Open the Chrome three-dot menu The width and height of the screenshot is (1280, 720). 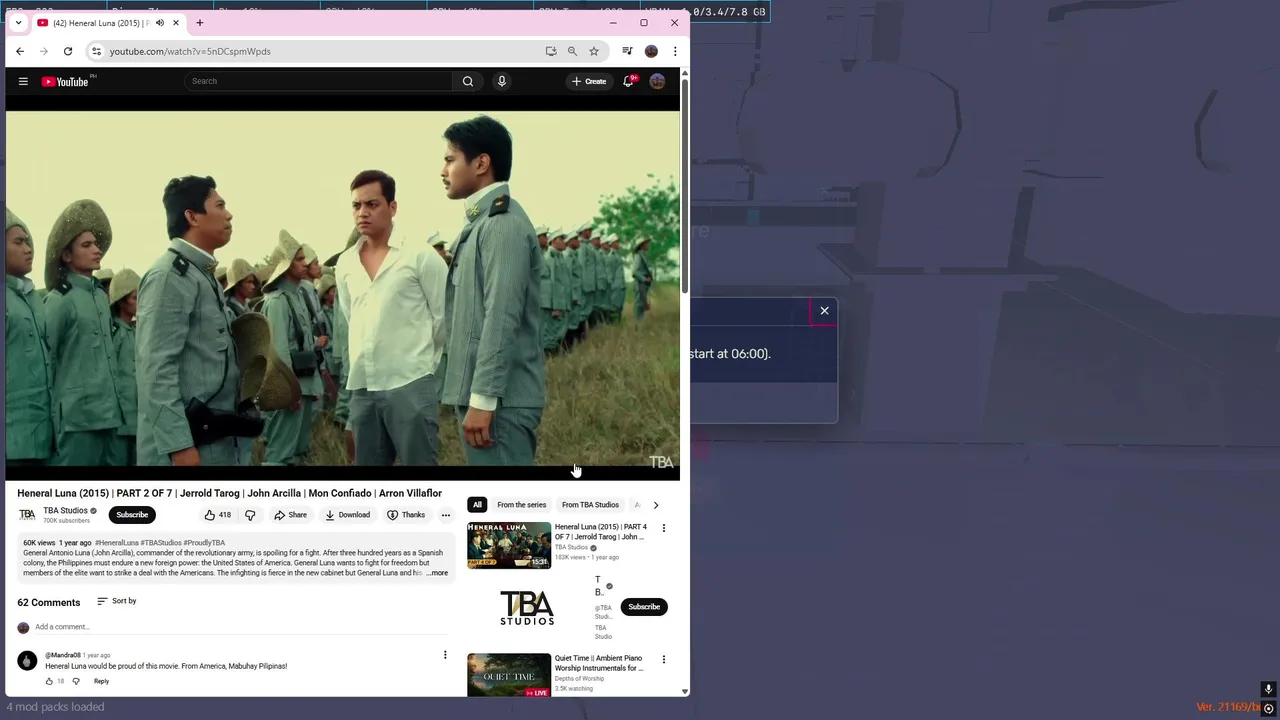[675, 51]
